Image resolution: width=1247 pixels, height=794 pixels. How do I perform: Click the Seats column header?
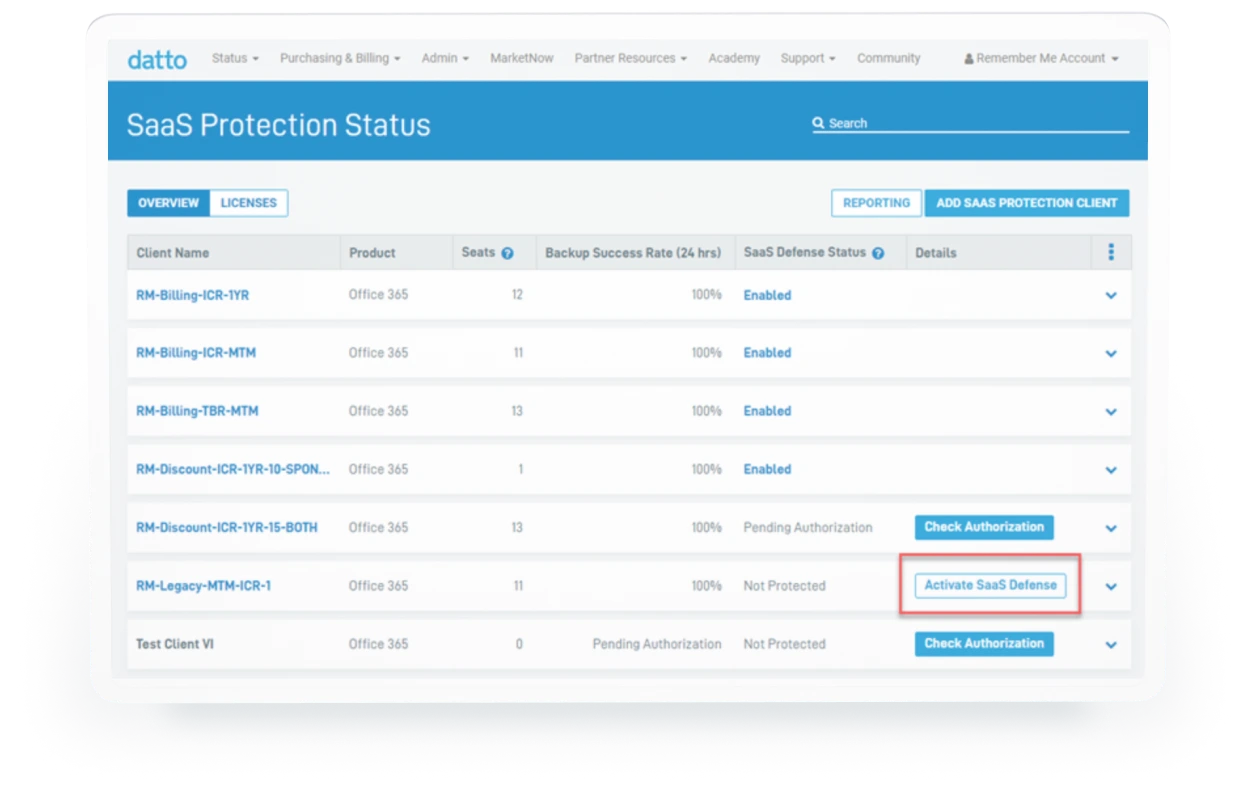478,252
